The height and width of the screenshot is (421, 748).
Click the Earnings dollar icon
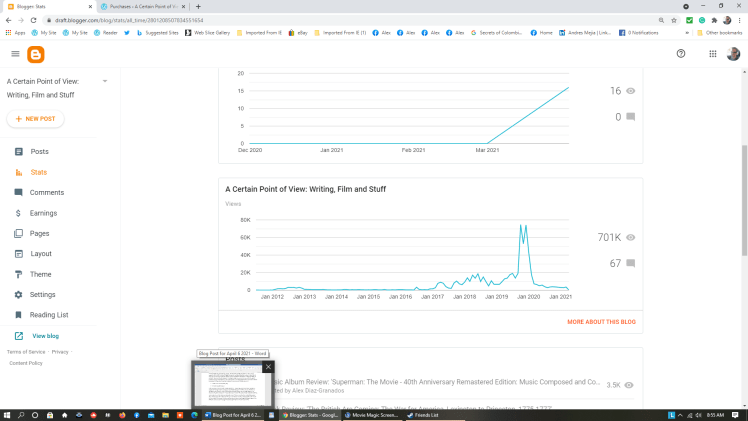(19, 213)
